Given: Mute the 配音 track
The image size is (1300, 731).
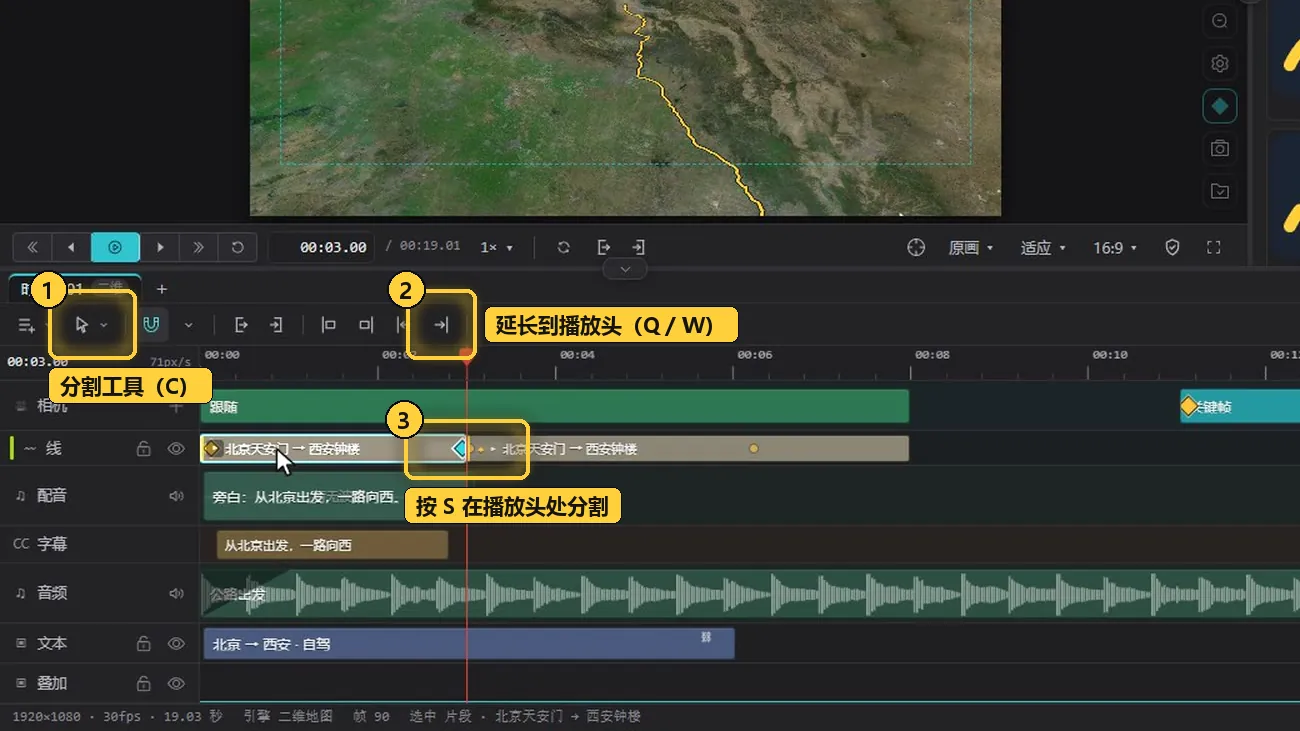Looking at the screenshot, I should 176,496.
